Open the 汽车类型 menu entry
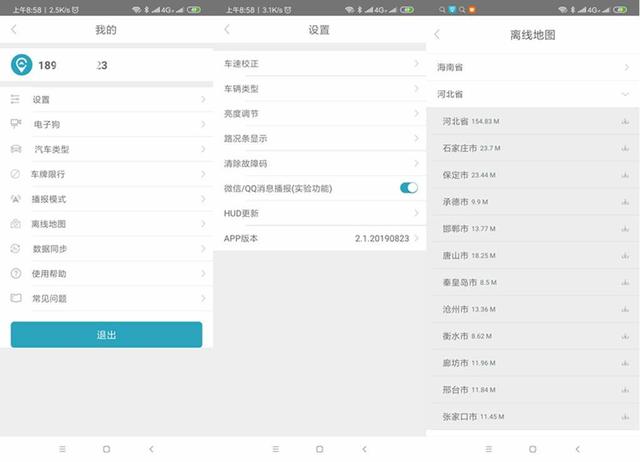Image resolution: width=640 pixels, height=462 pixels. click(x=107, y=149)
